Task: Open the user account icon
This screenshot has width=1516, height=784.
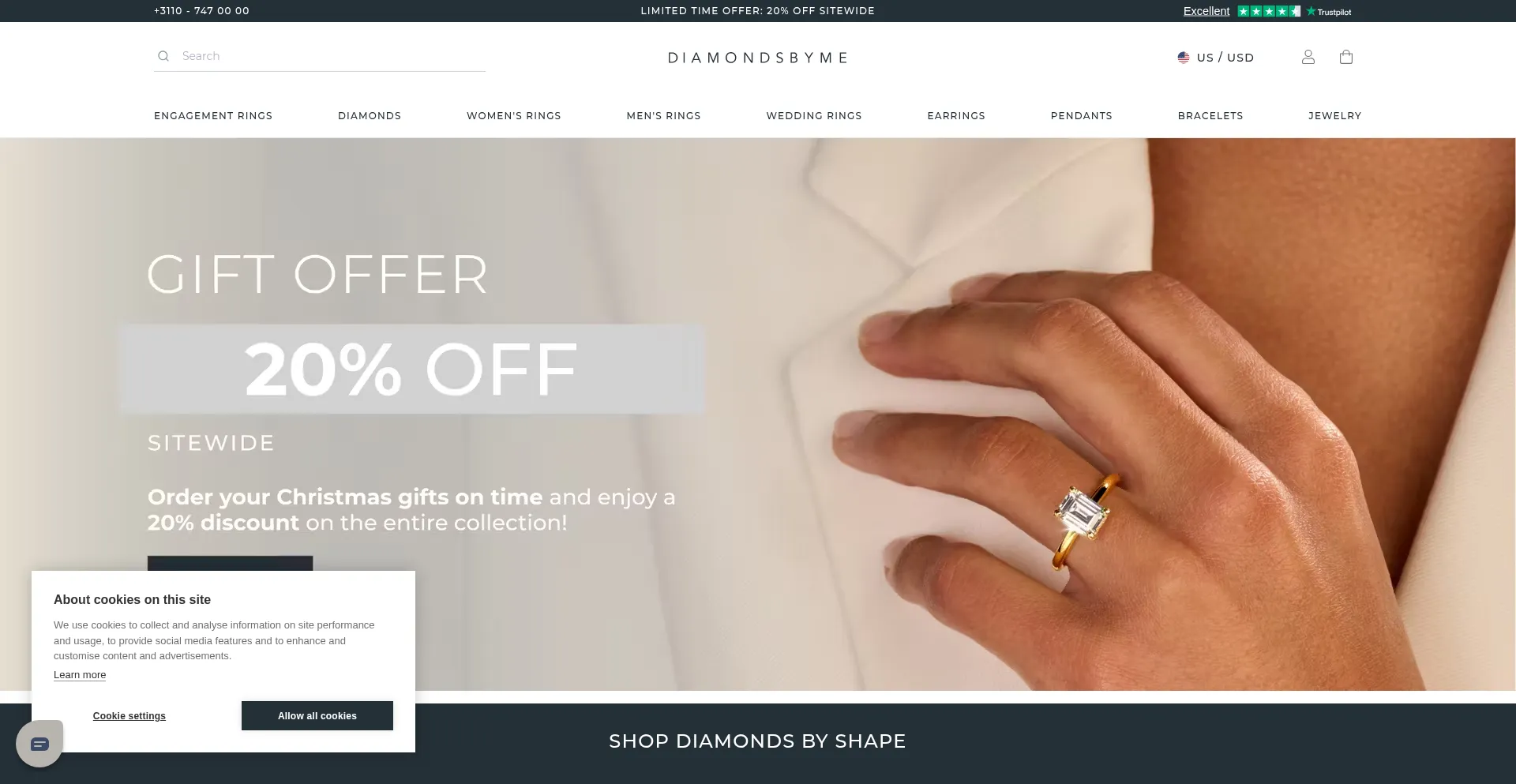Action: [x=1308, y=57]
